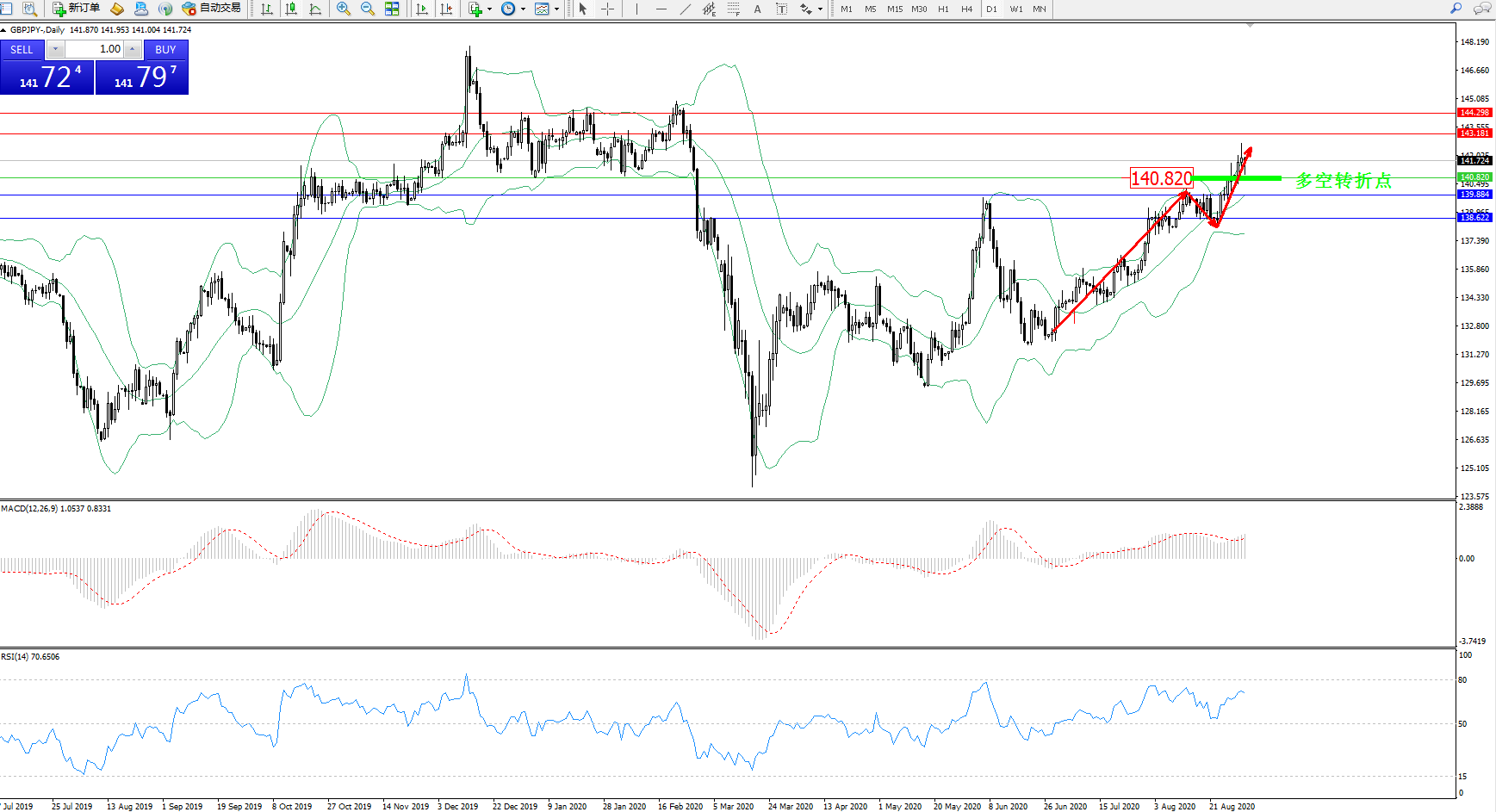1496x812 pixels.
Task: Select the horizontal line drawing tool
Action: click(661, 9)
